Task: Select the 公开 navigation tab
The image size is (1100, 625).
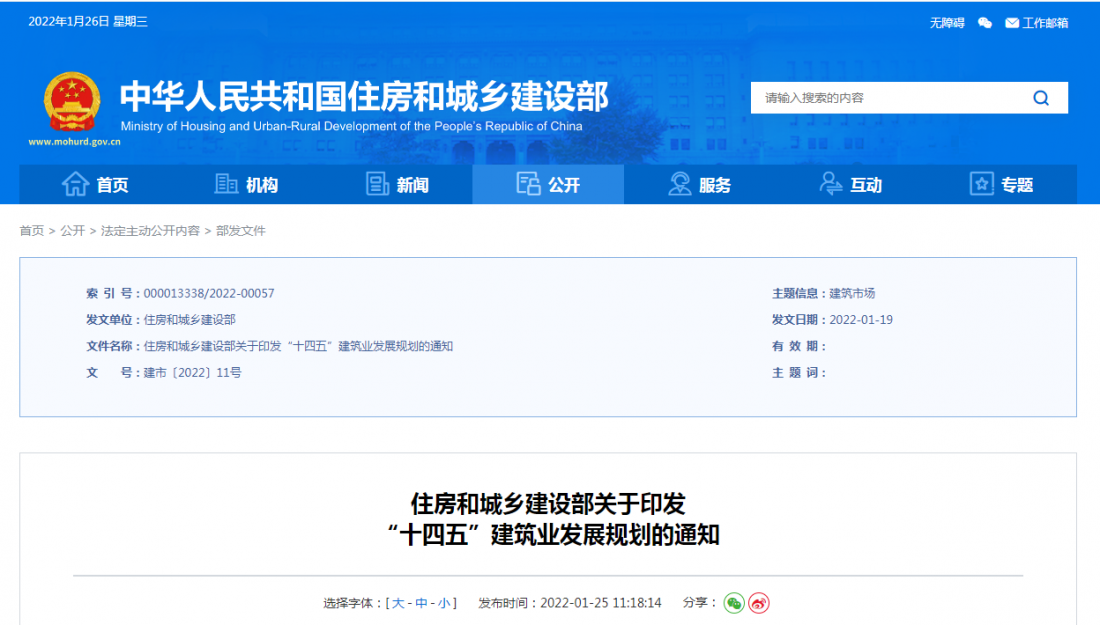Action: coord(548,184)
